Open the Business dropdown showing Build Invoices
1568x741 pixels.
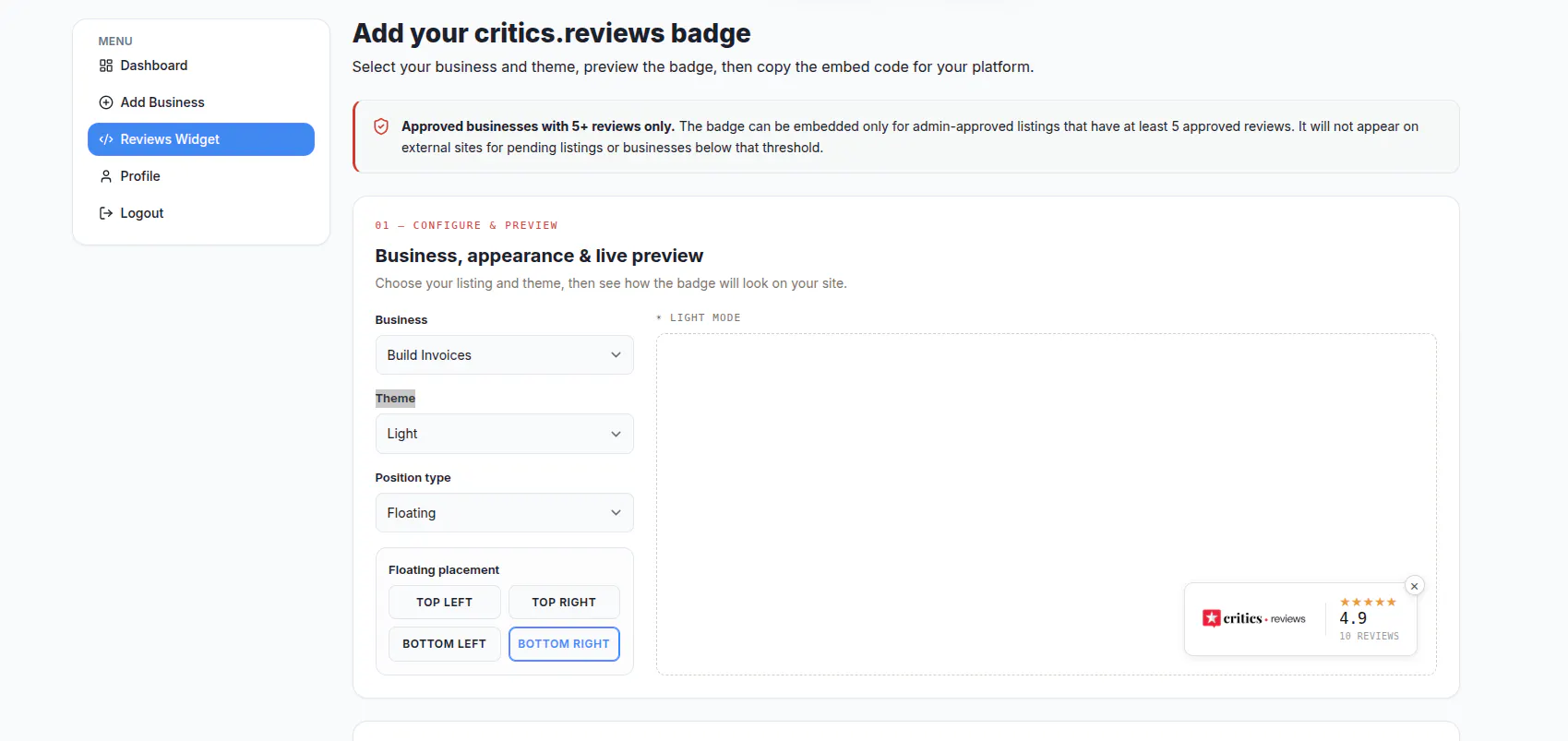coord(504,355)
